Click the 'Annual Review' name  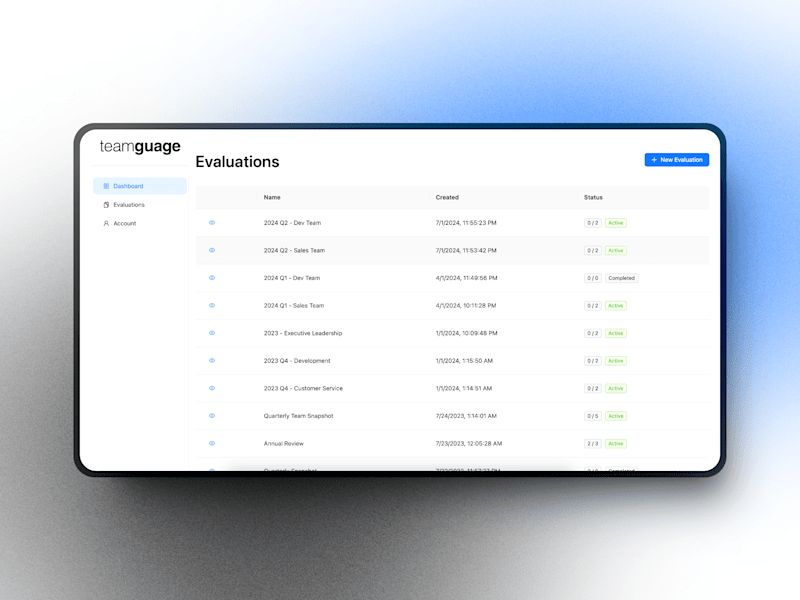tap(284, 443)
